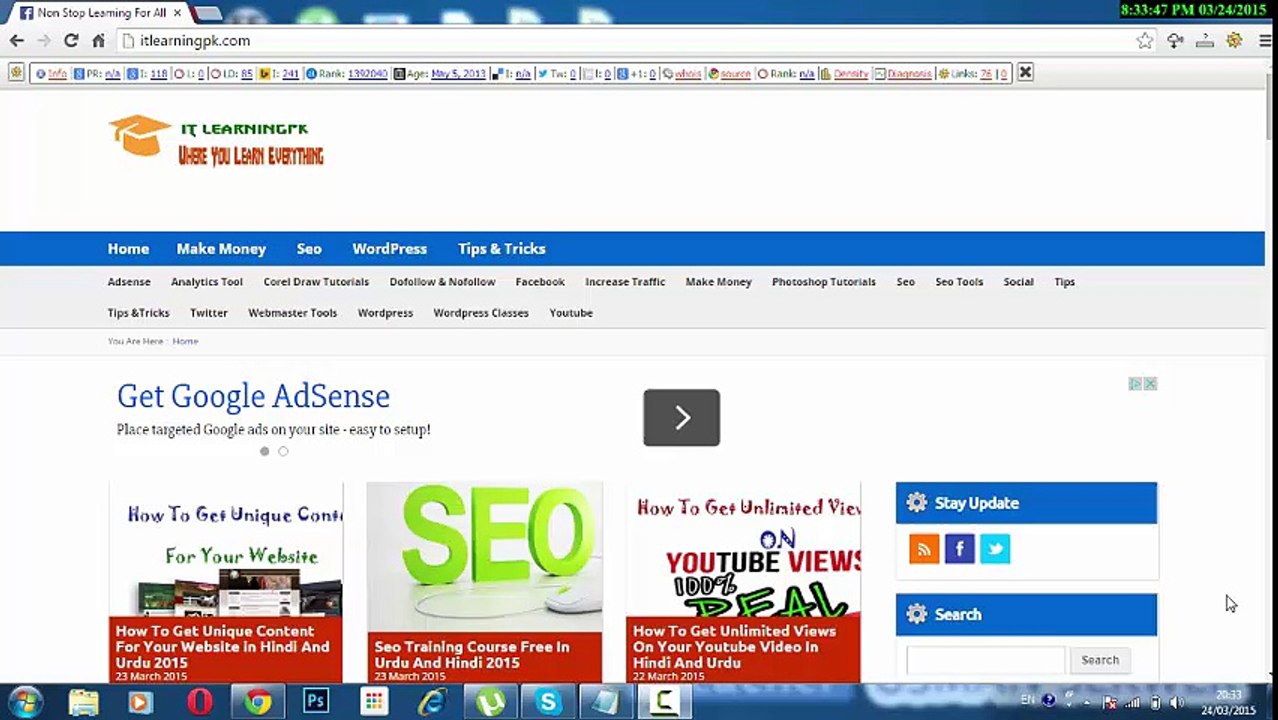Open the Density report link
The image size is (1278, 720).
[x=851, y=74]
